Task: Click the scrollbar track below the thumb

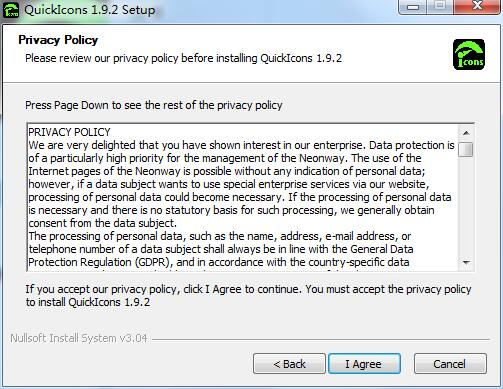Action: [x=466, y=207]
